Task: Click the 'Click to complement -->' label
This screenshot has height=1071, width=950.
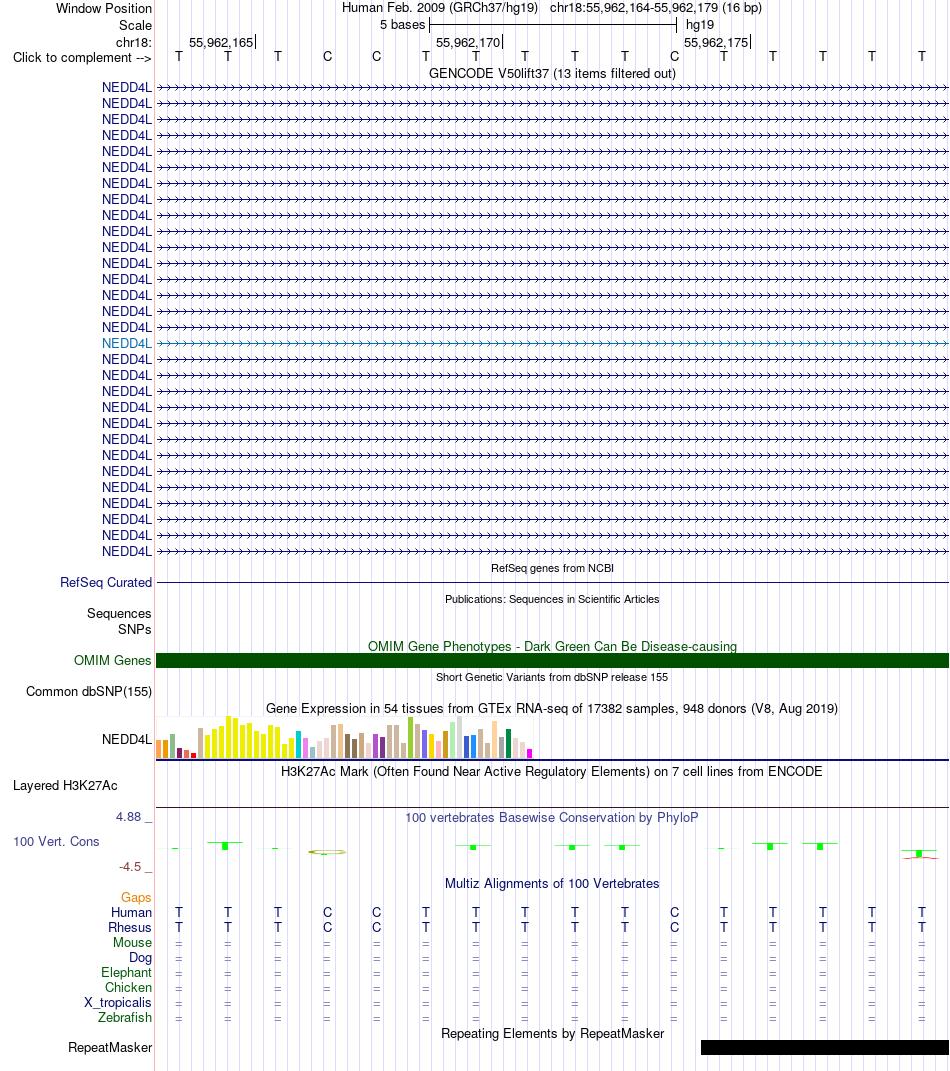Action: (x=82, y=57)
